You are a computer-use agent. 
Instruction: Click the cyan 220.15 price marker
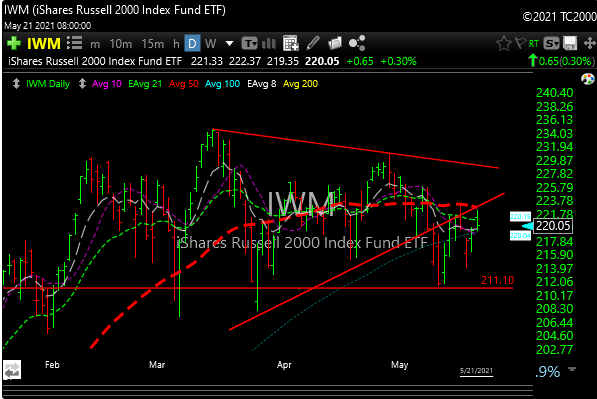(x=520, y=217)
